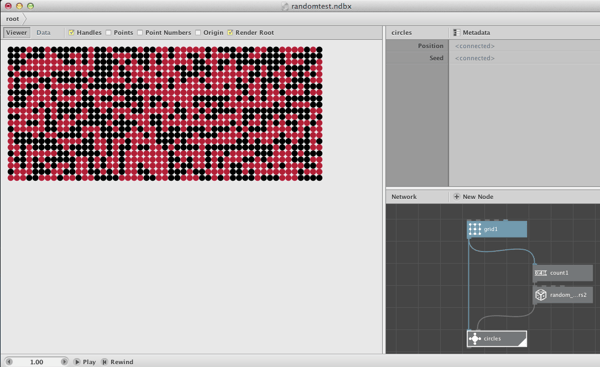The height and width of the screenshot is (367, 600).
Task: Switch to the Data tab
Action: 43,33
